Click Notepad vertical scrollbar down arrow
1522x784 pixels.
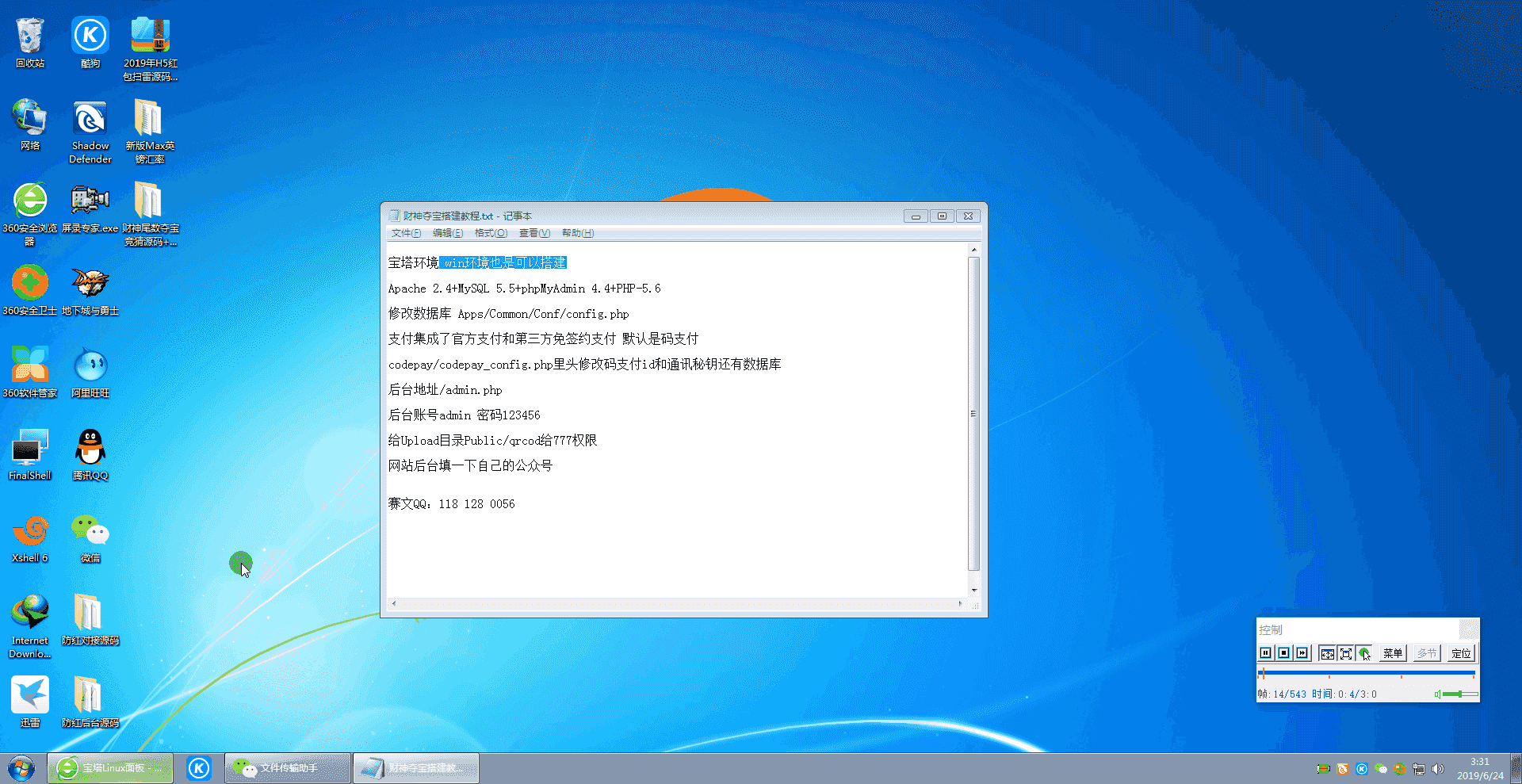pyautogui.click(x=974, y=591)
